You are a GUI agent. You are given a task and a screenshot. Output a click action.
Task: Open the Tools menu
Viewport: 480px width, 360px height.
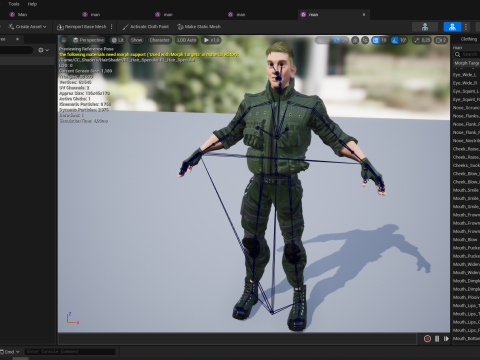14,4
